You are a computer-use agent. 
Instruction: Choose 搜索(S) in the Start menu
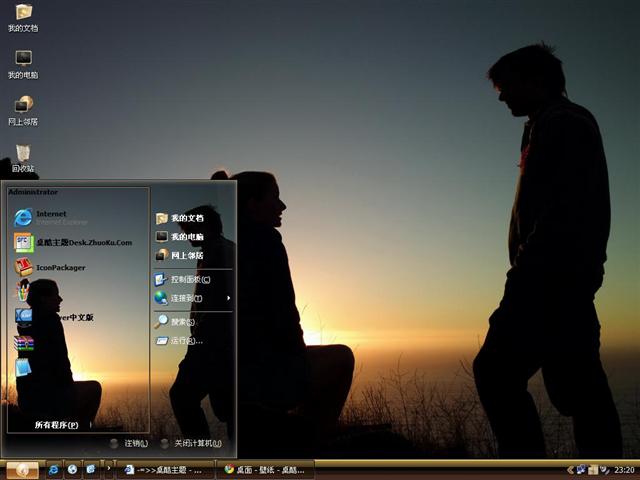[178, 322]
